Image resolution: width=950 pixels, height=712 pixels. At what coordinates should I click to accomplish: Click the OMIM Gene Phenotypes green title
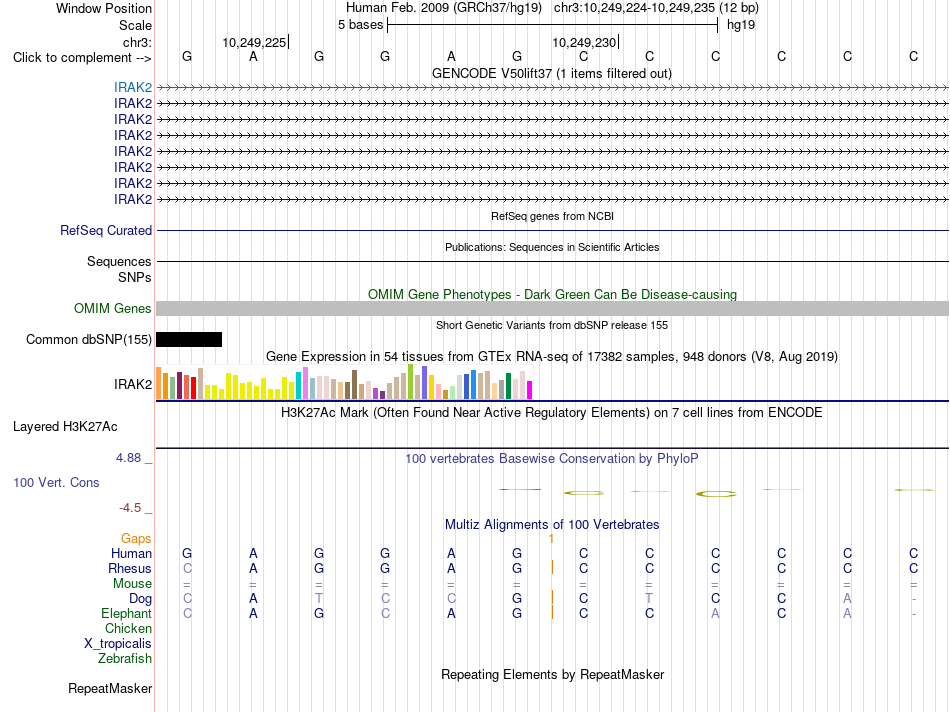tap(552, 294)
